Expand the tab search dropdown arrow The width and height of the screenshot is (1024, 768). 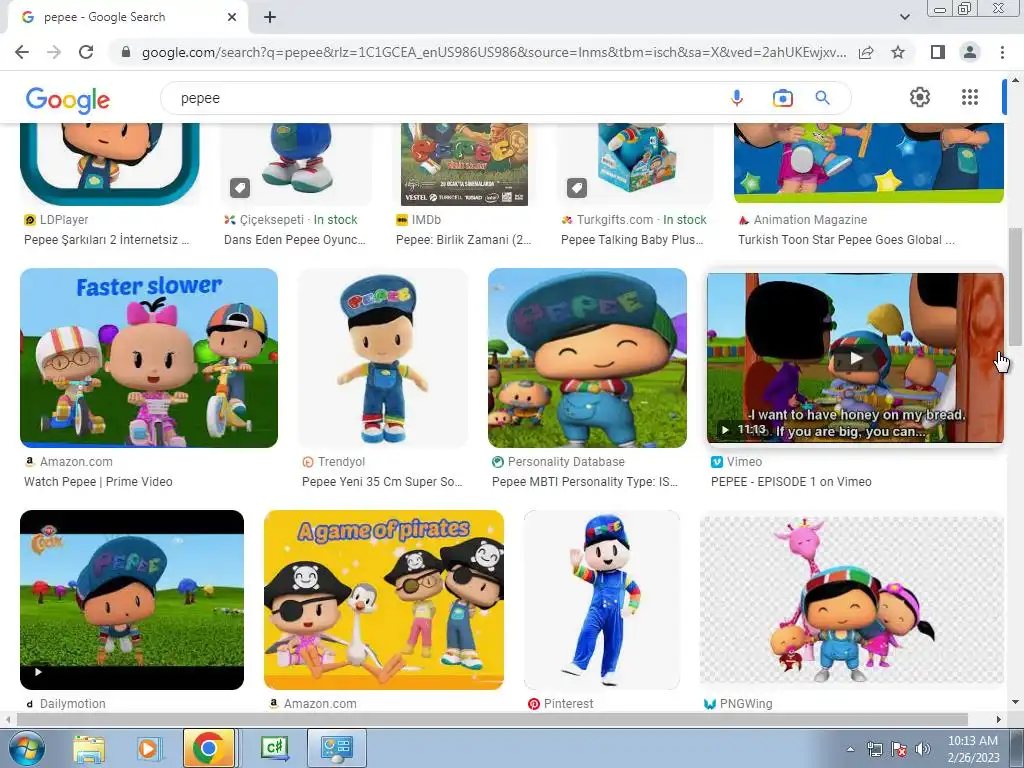coord(904,17)
